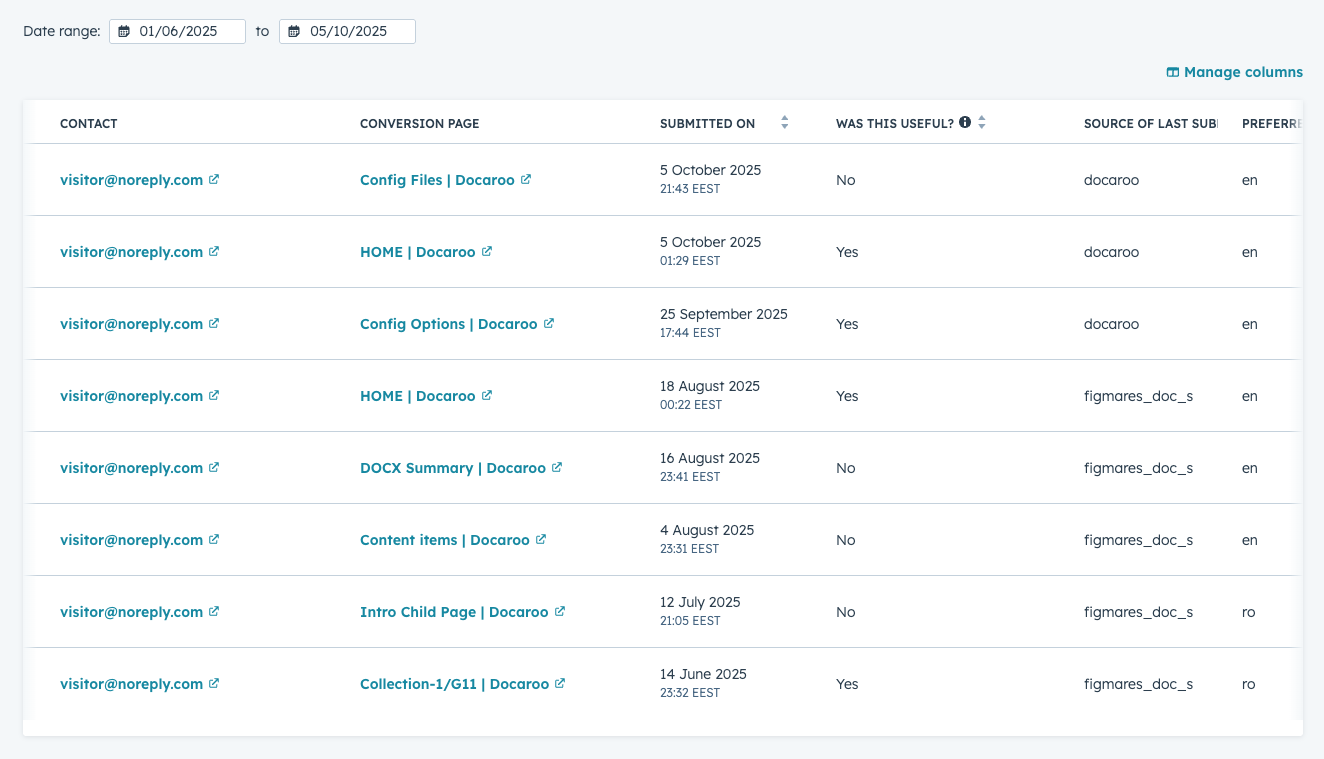The width and height of the screenshot is (1324, 759).
Task: Open end date picker showing 05/10/2025
Action: pos(348,32)
